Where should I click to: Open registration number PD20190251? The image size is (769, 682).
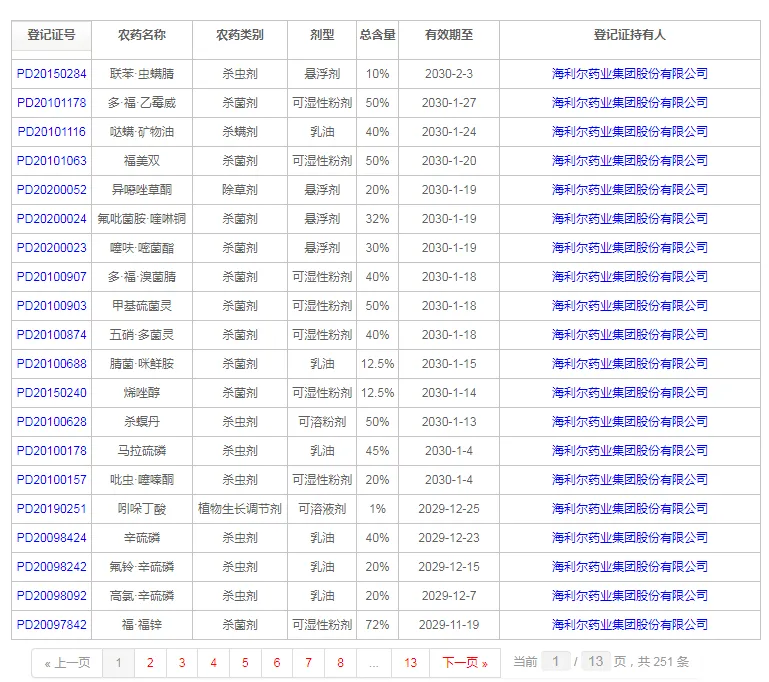point(51,509)
